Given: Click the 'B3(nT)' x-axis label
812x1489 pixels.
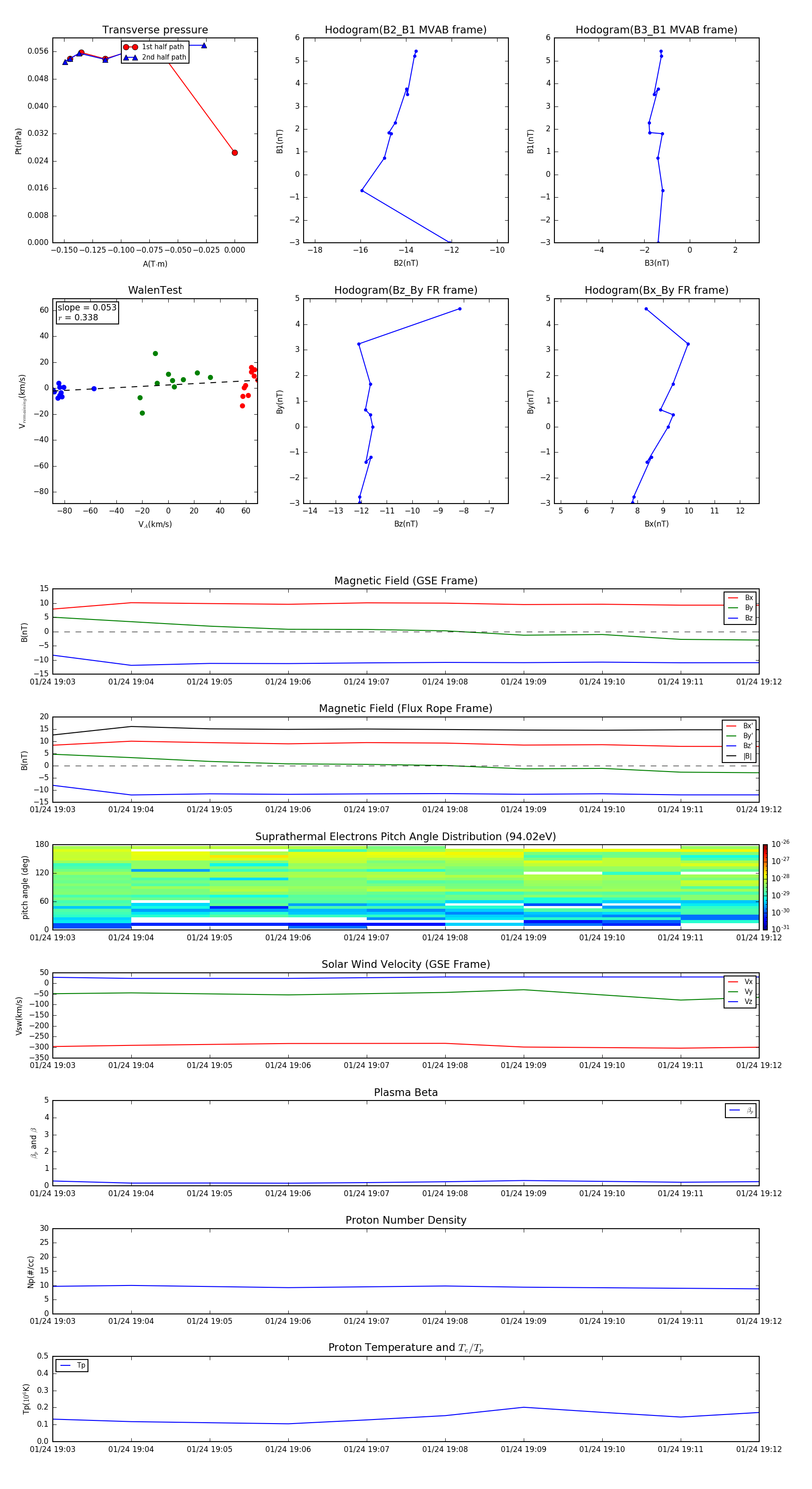Looking at the screenshot, I should (x=656, y=263).
